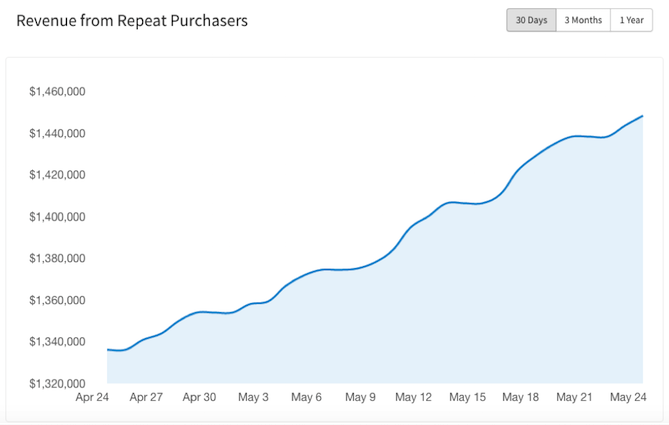
Task: Click the $1,420,000 y-axis label
Action: click(x=57, y=175)
